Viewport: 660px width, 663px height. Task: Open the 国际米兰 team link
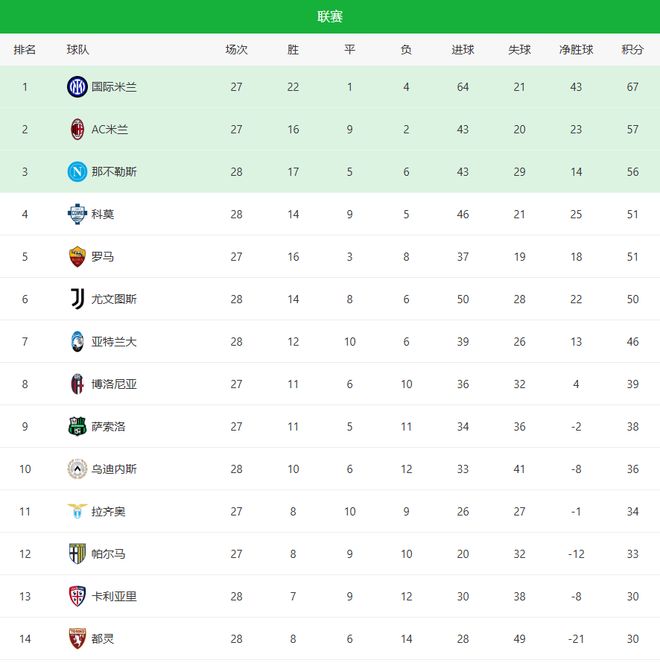[x=114, y=87]
